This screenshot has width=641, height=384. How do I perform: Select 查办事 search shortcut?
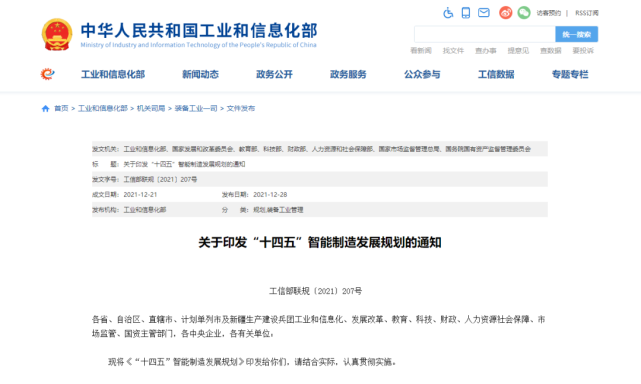pos(486,51)
